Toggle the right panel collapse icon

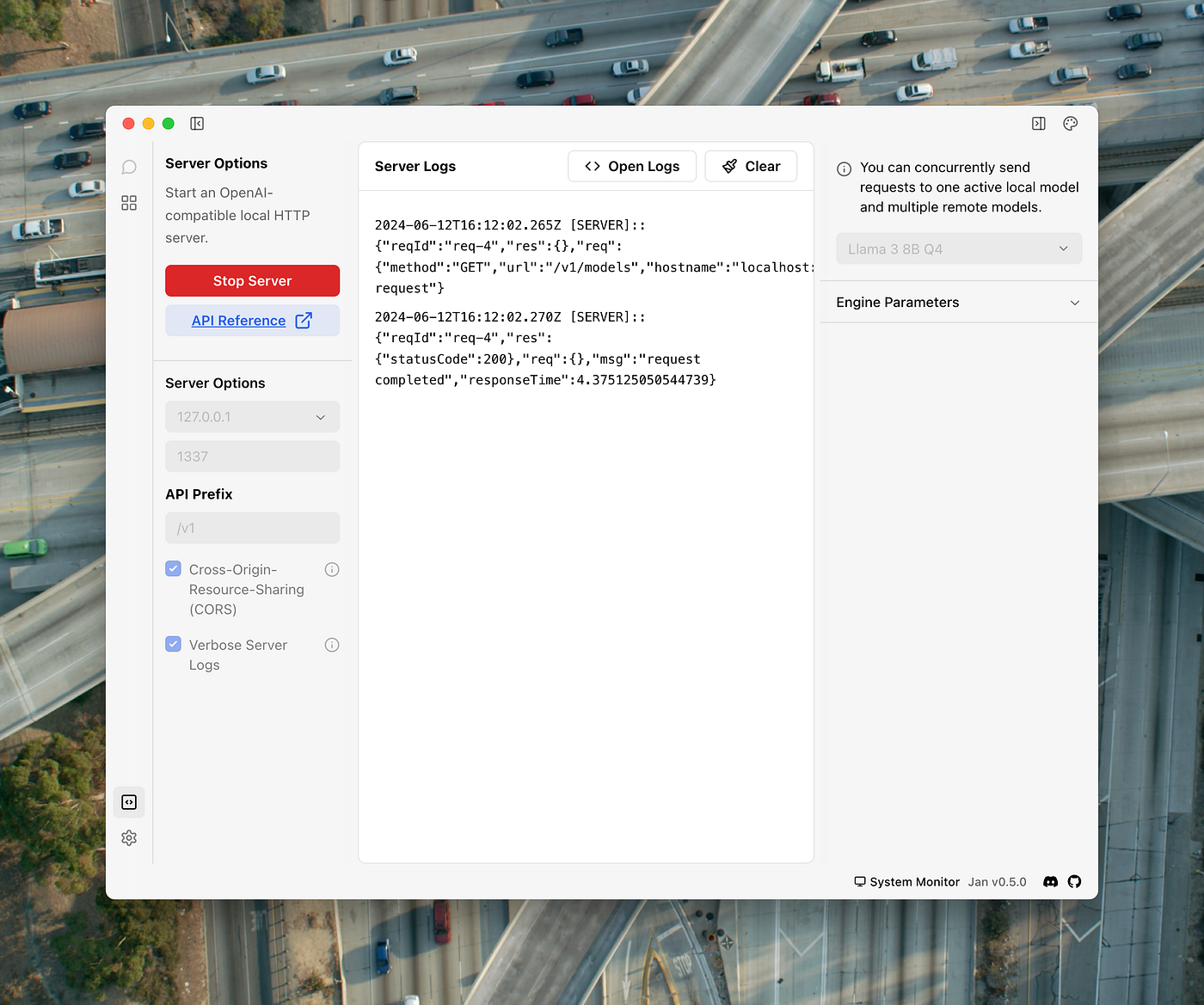[x=1039, y=124]
